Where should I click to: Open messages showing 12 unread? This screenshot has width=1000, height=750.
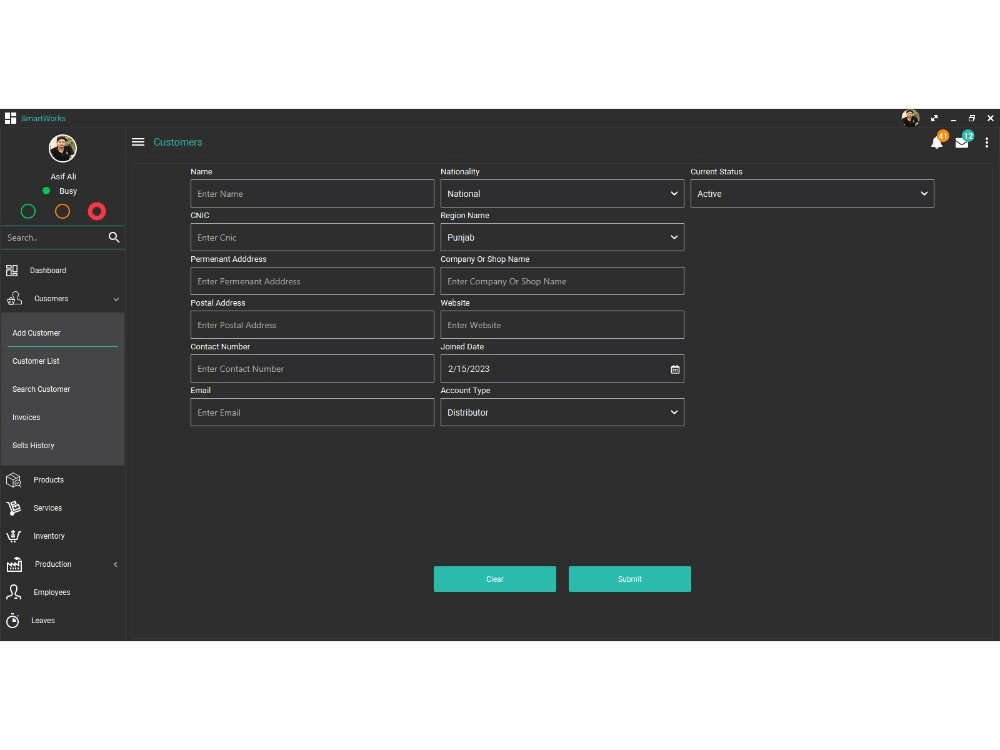tap(962, 142)
